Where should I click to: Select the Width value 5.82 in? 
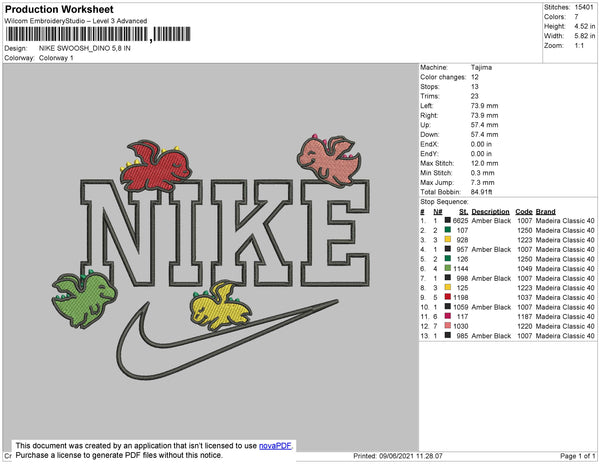[585, 36]
